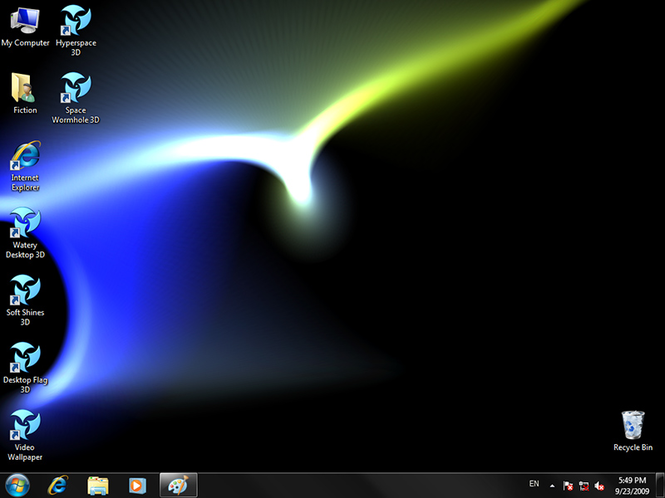Select the Video Wallpaper shortcut
Screen dimensions: 665x498
25,435
